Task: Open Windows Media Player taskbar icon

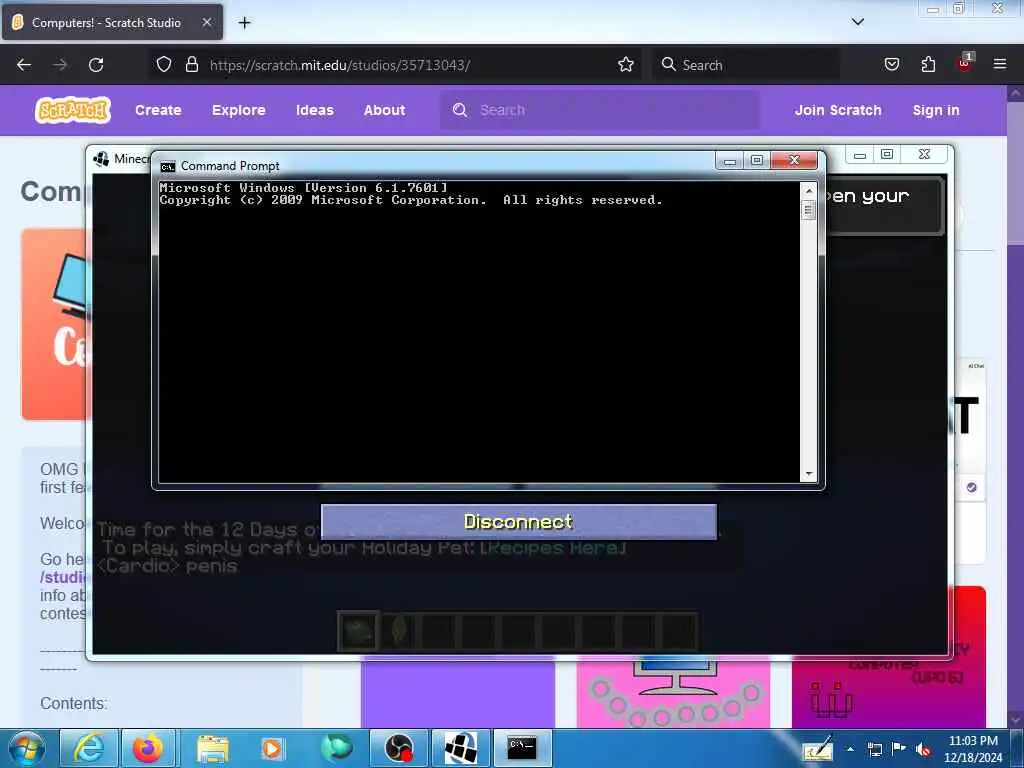Action: tap(274, 748)
